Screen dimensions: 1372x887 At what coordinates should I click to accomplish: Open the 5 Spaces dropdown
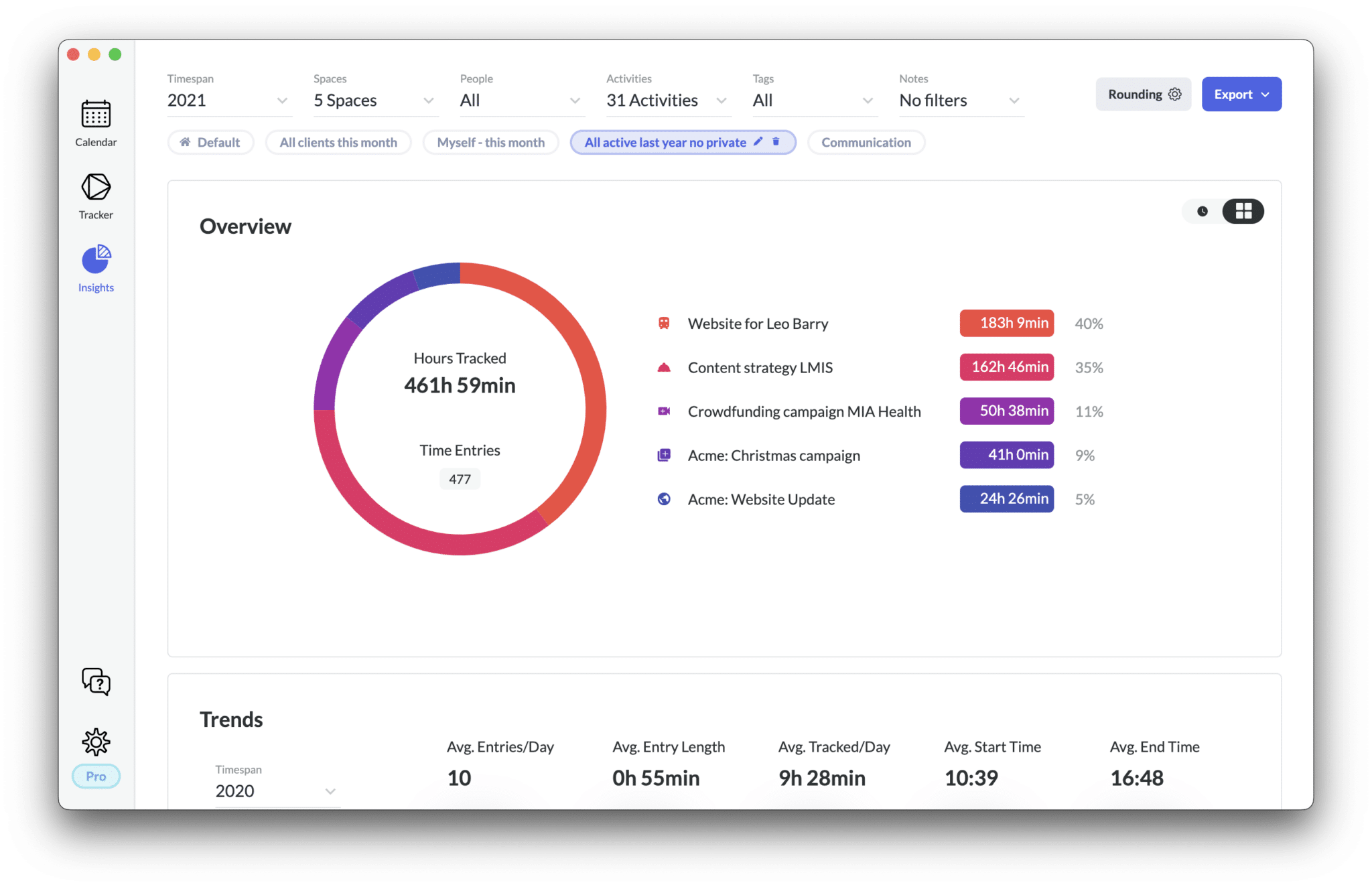374,100
